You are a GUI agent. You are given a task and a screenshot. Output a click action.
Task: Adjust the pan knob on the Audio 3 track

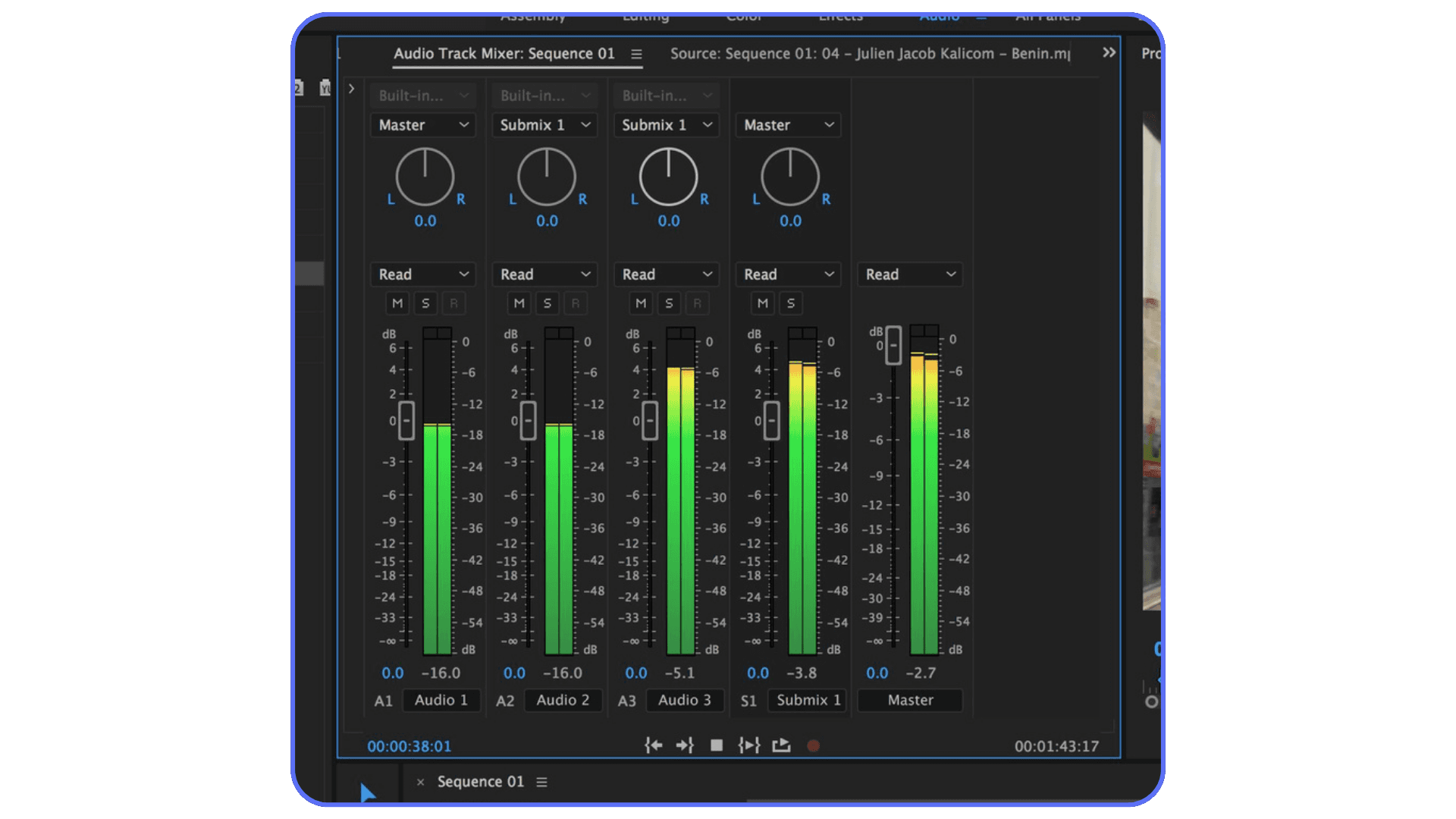[x=668, y=177]
